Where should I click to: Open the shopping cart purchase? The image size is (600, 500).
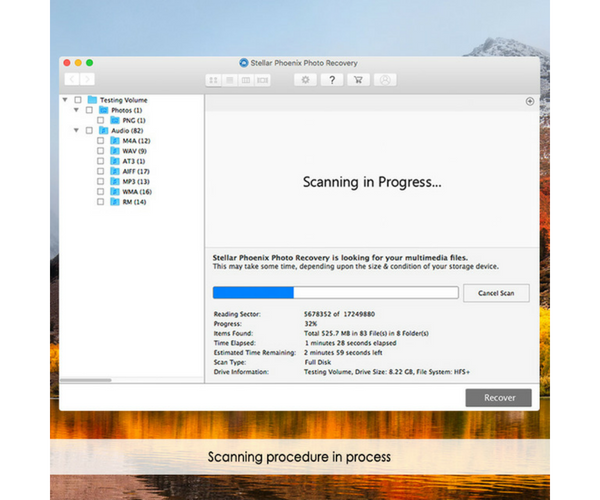coord(358,80)
